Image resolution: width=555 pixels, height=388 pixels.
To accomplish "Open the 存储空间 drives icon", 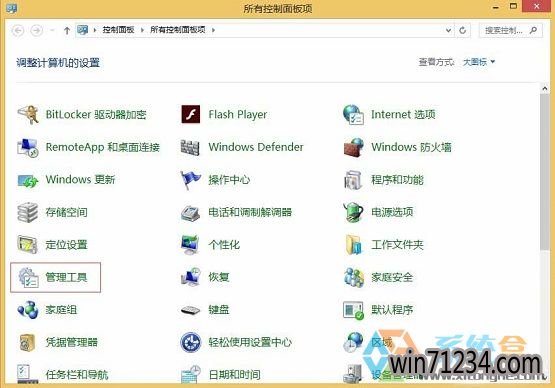I will coord(28,212).
